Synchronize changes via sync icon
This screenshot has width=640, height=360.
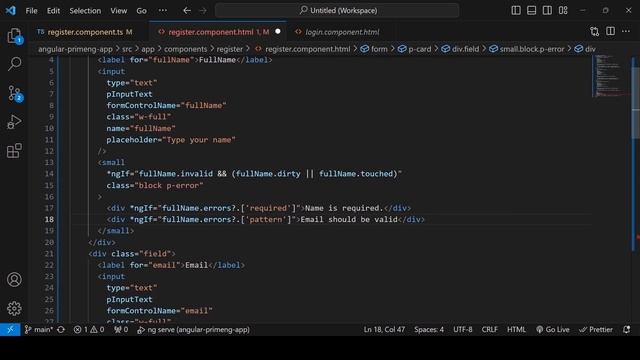[61, 329]
